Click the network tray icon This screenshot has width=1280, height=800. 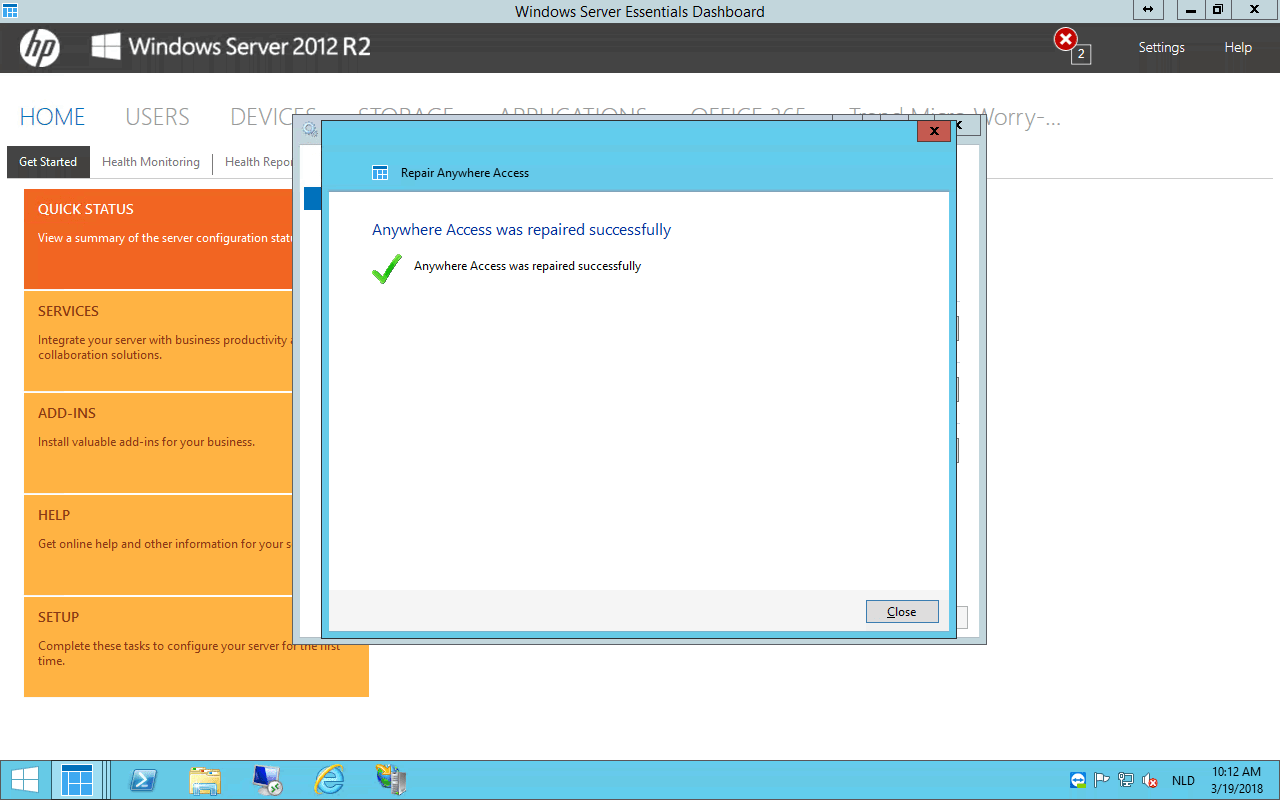click(1126, 780)
